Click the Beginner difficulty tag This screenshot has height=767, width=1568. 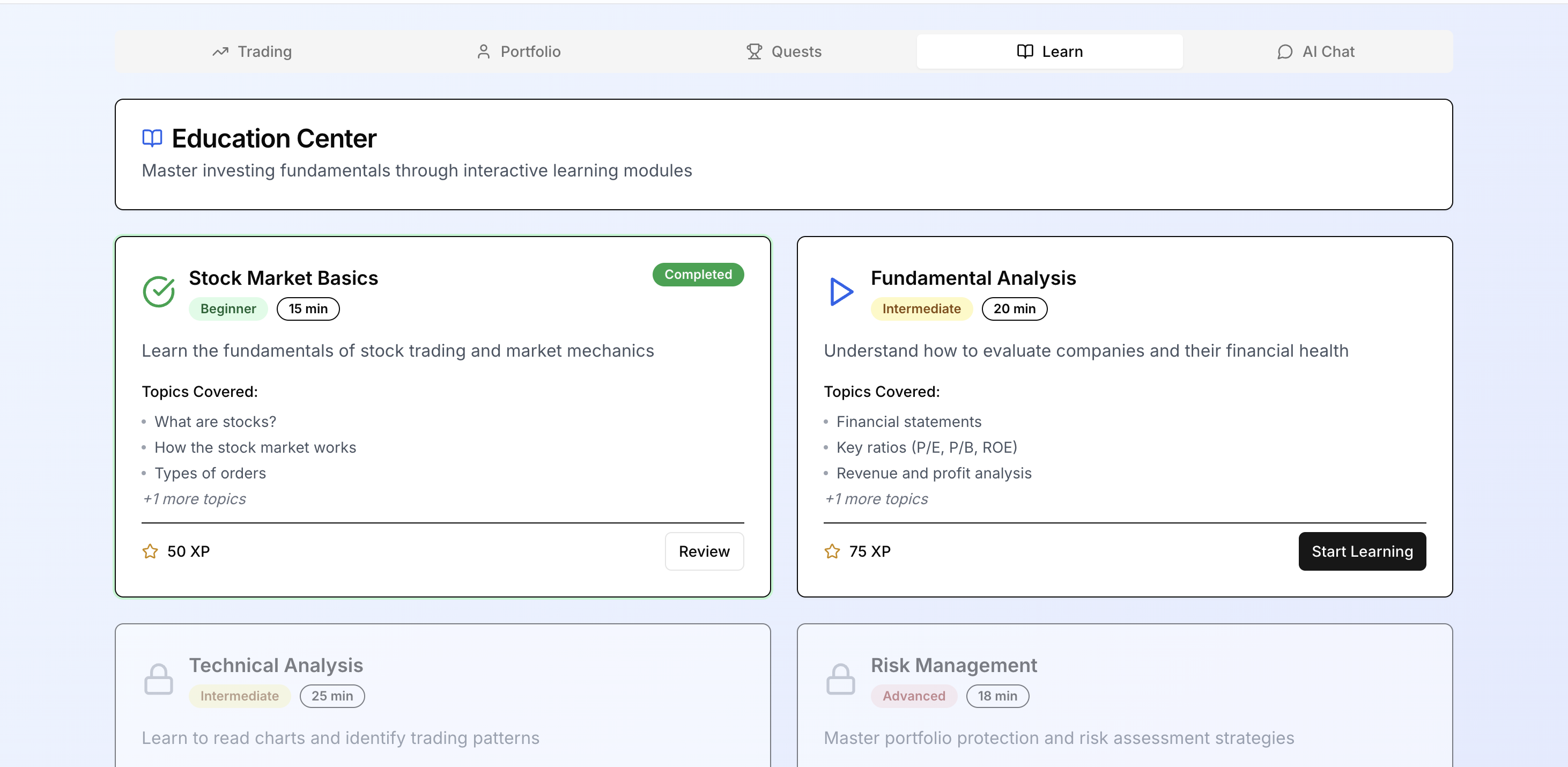pos(228,308)
